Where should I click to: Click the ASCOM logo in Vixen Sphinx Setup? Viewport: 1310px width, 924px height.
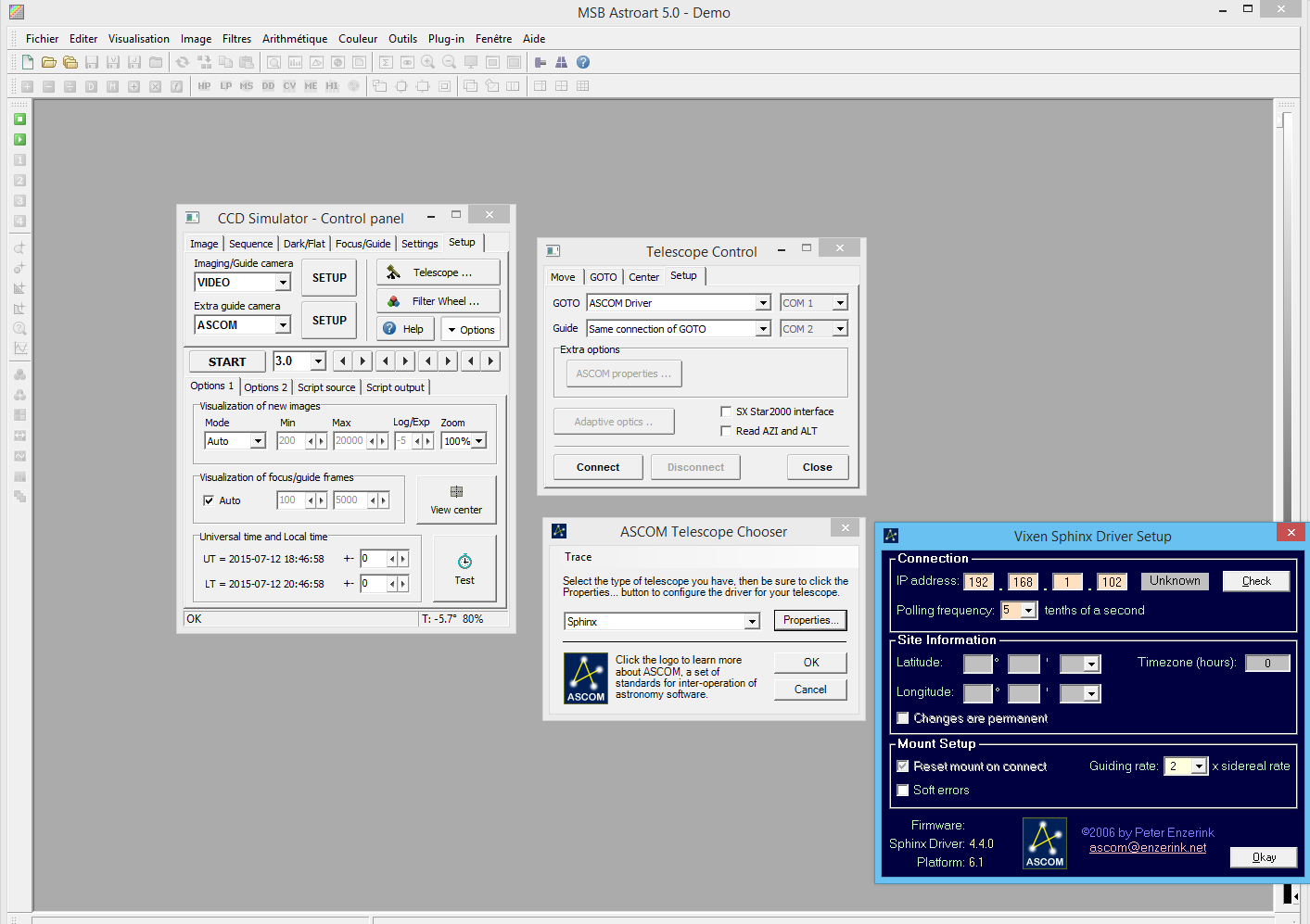point(1045,843)
